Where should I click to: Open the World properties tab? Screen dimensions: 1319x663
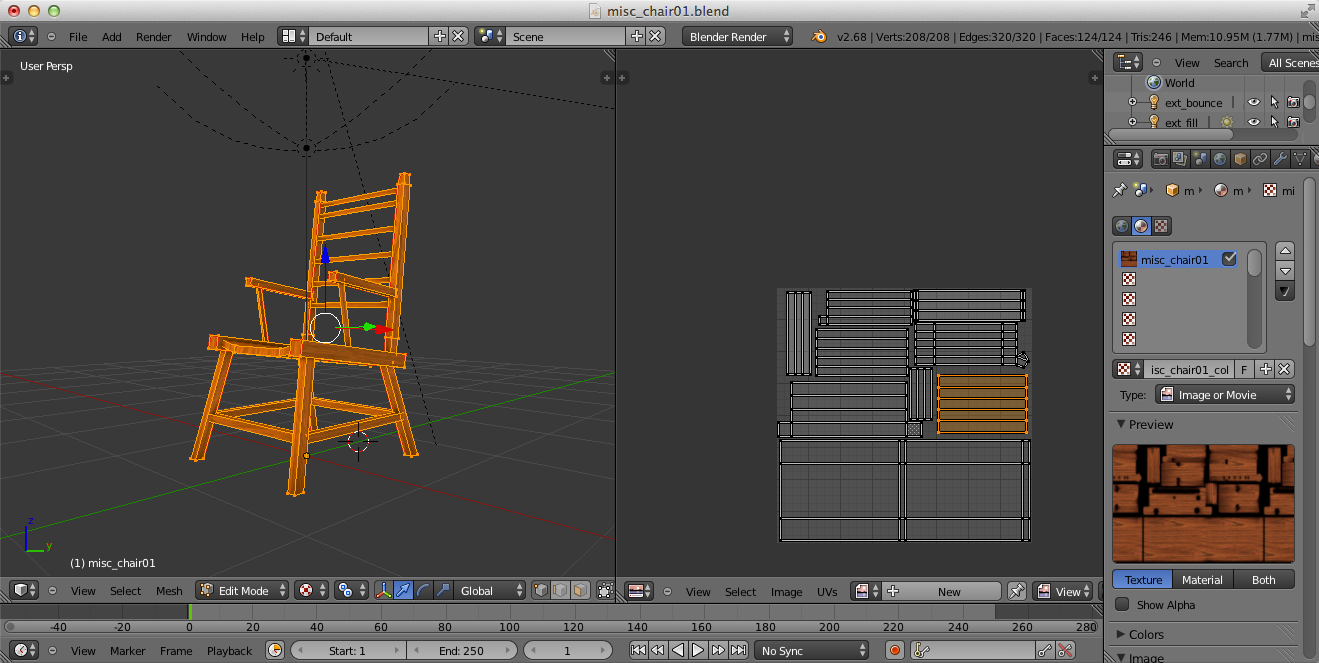coord(1220,159)
